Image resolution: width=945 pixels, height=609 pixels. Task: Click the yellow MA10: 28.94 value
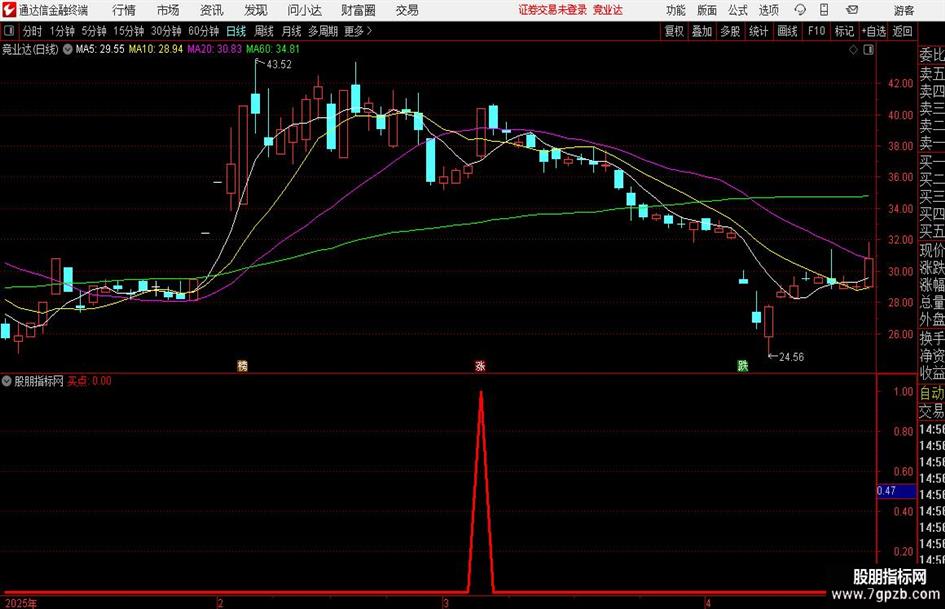click(155, 49)
